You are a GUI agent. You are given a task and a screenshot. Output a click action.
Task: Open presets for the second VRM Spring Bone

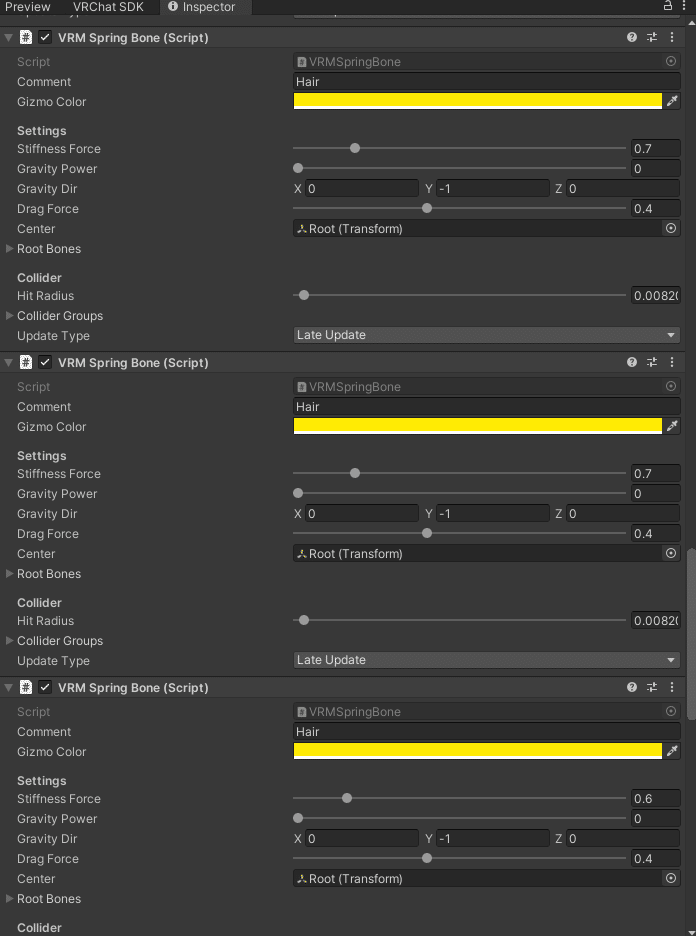652,363
